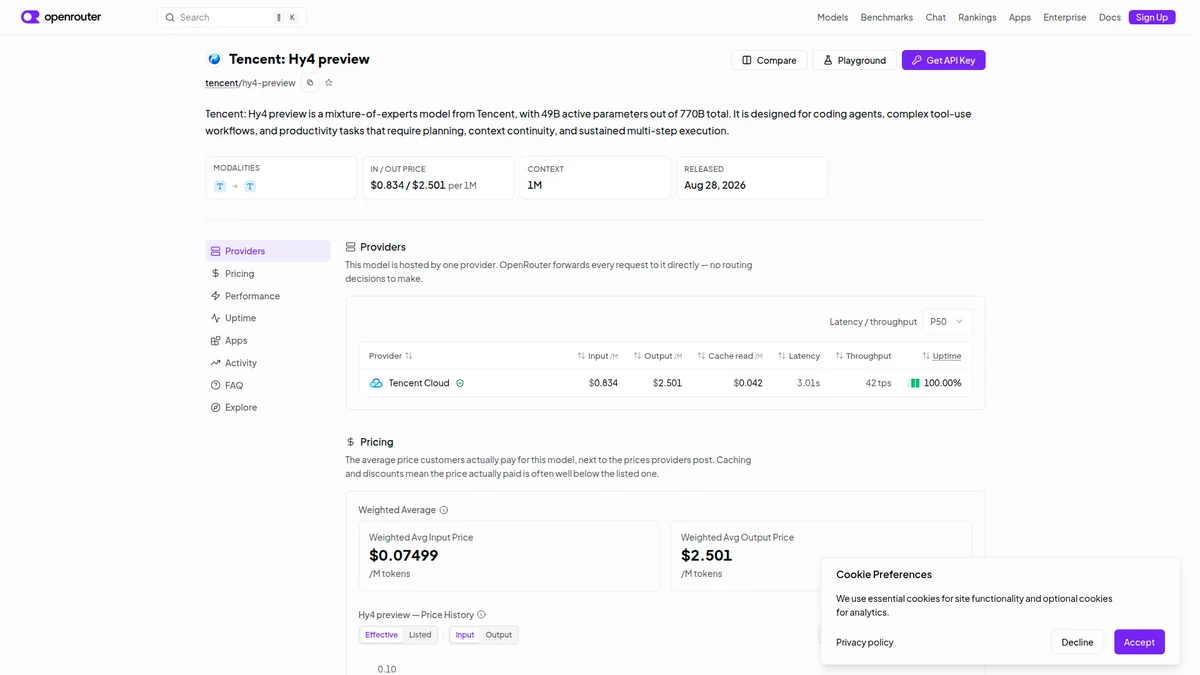The image size is (1200, 675).
Task: Go to the Activity sidebar section
Action: tap(268, 363)
